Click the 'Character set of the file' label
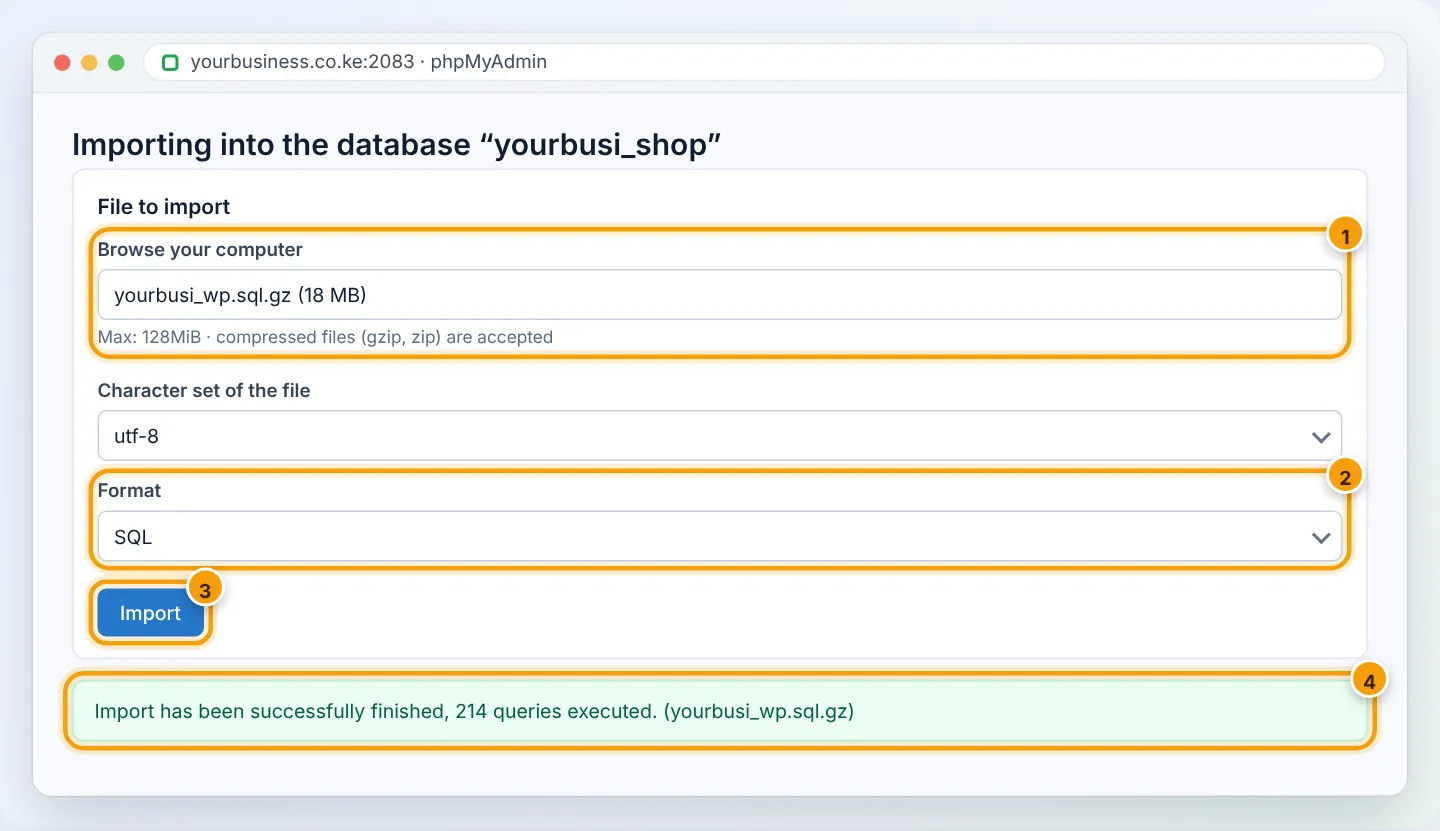Viewport: 1440px width, 831px height. tap(204, 390)
